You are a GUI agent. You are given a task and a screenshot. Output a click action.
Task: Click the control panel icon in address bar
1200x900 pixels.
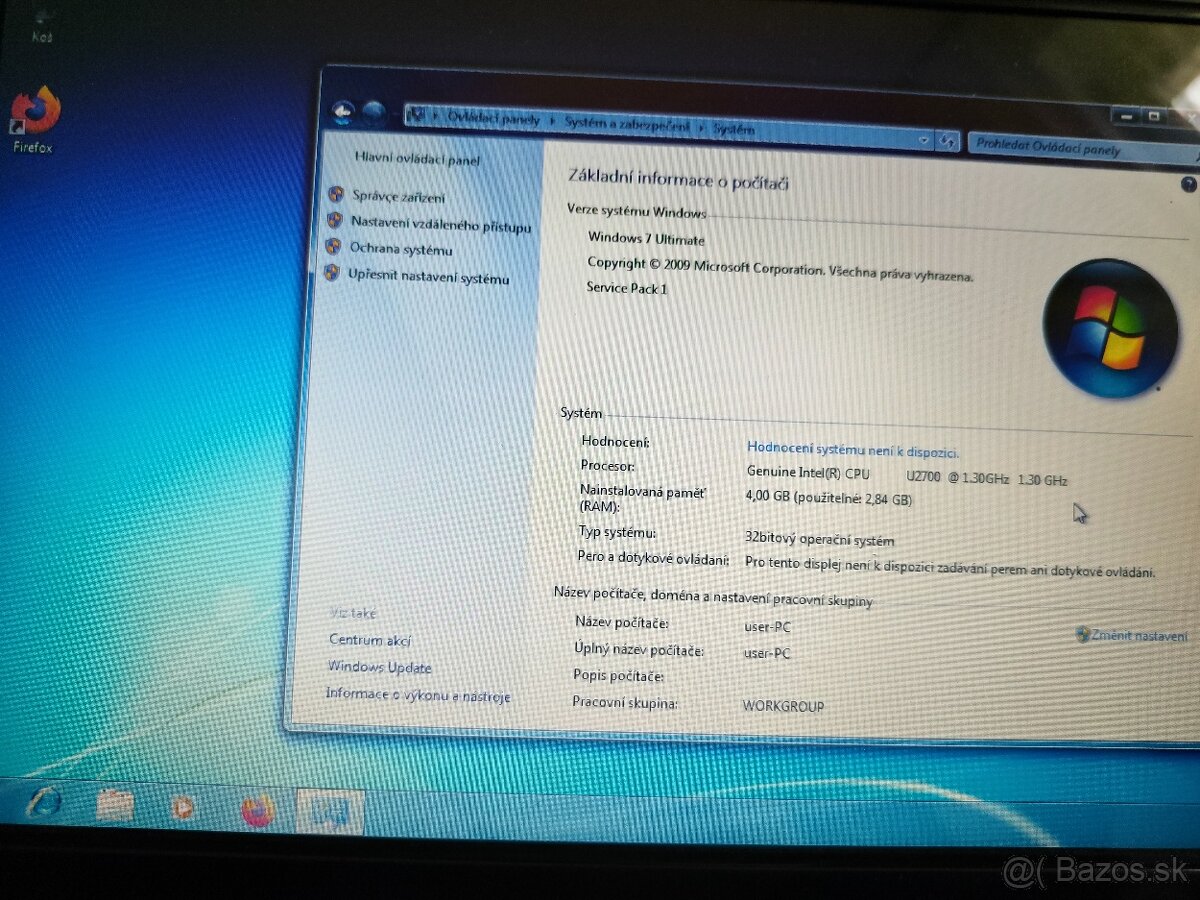point(418,115)
